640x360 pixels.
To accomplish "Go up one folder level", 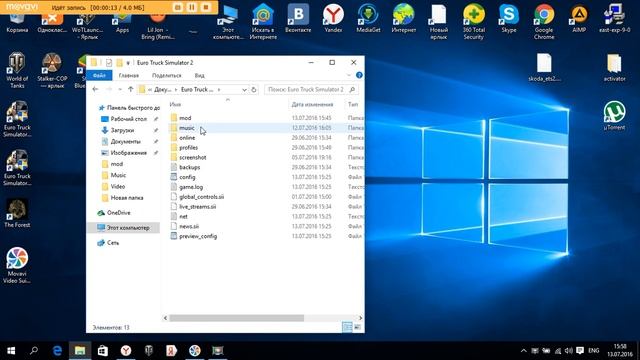I will (x=131, y=89).
